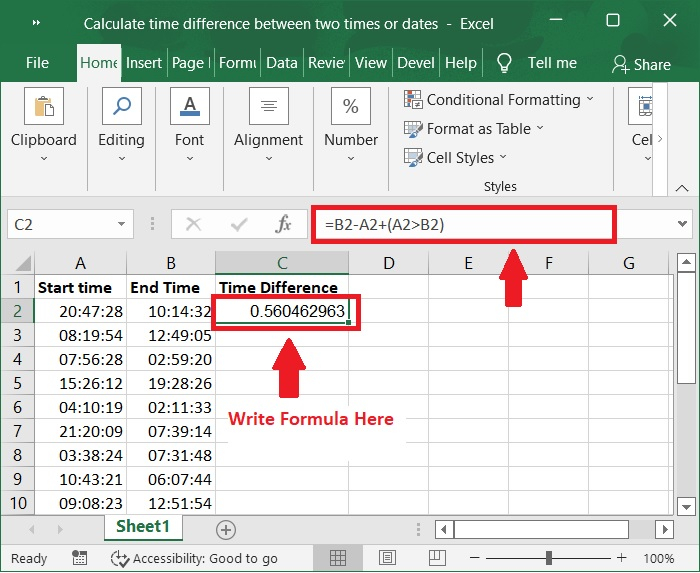
Task: Collapse the ribbon with caret arrow
Action: point(682,188)
